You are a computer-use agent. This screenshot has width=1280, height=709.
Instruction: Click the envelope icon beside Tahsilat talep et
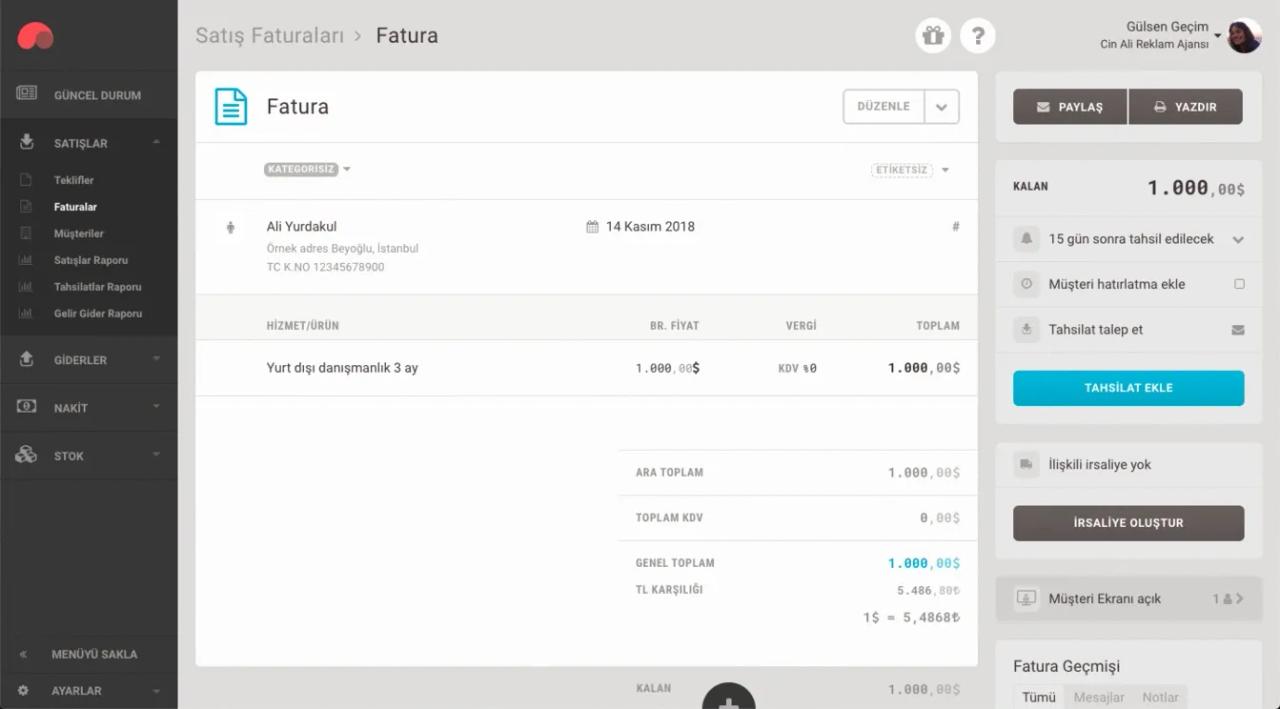[1238, 330]
